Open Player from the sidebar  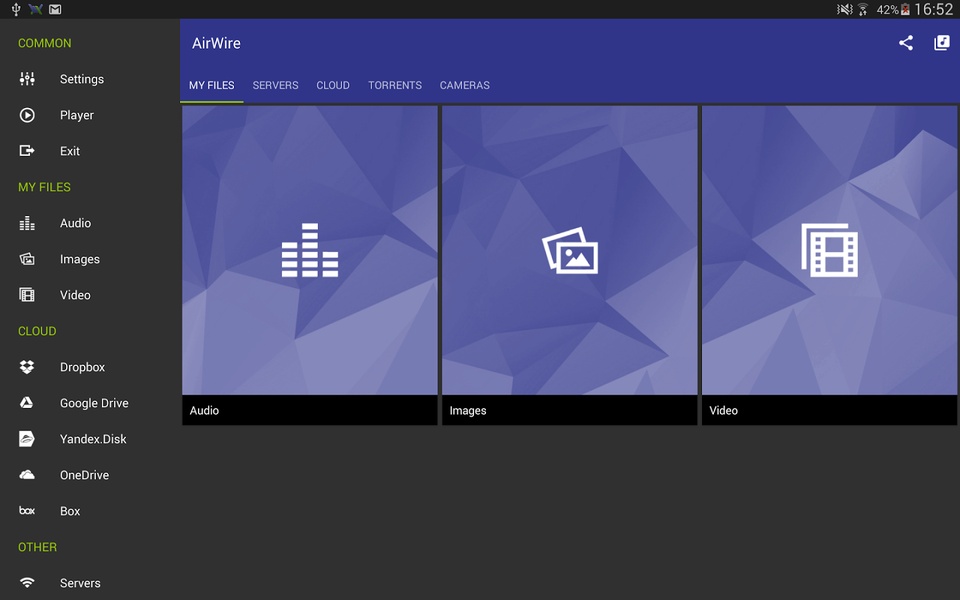[x=90, y=115]
